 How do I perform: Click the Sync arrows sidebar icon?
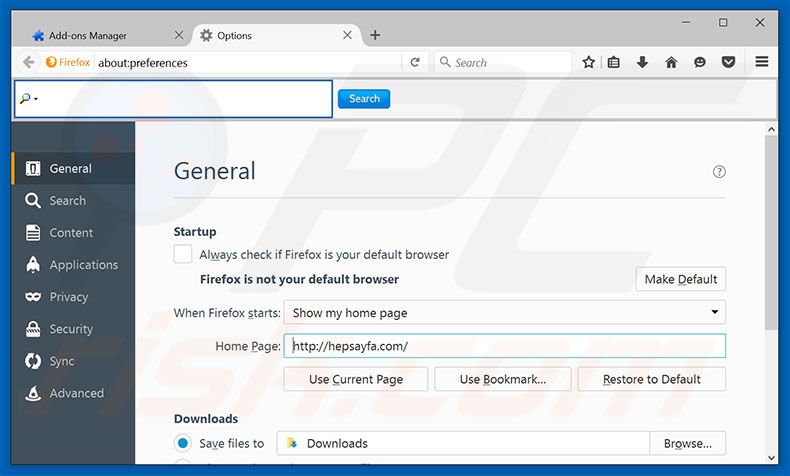[33, 361]
